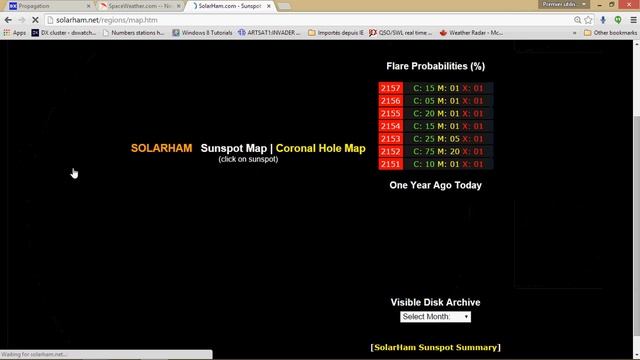The image size is (640, 360).
Task: Bookmark this page with the star icon
Action: tap(588, 20)
